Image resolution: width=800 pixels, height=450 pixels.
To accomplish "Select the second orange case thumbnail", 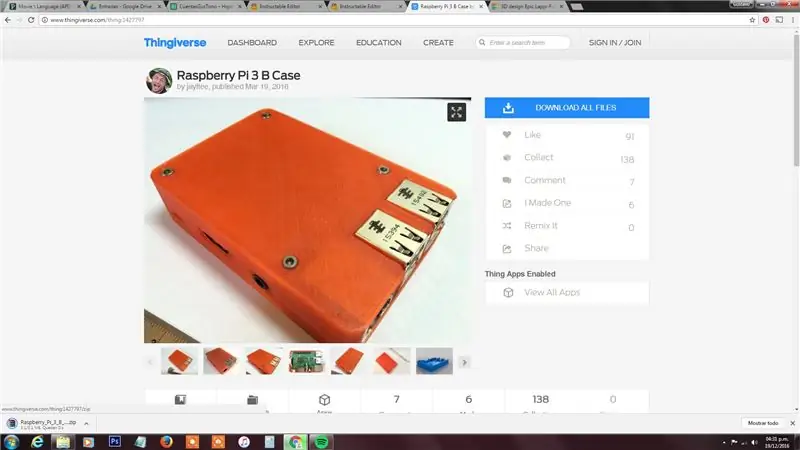I will tap(221, 361).
